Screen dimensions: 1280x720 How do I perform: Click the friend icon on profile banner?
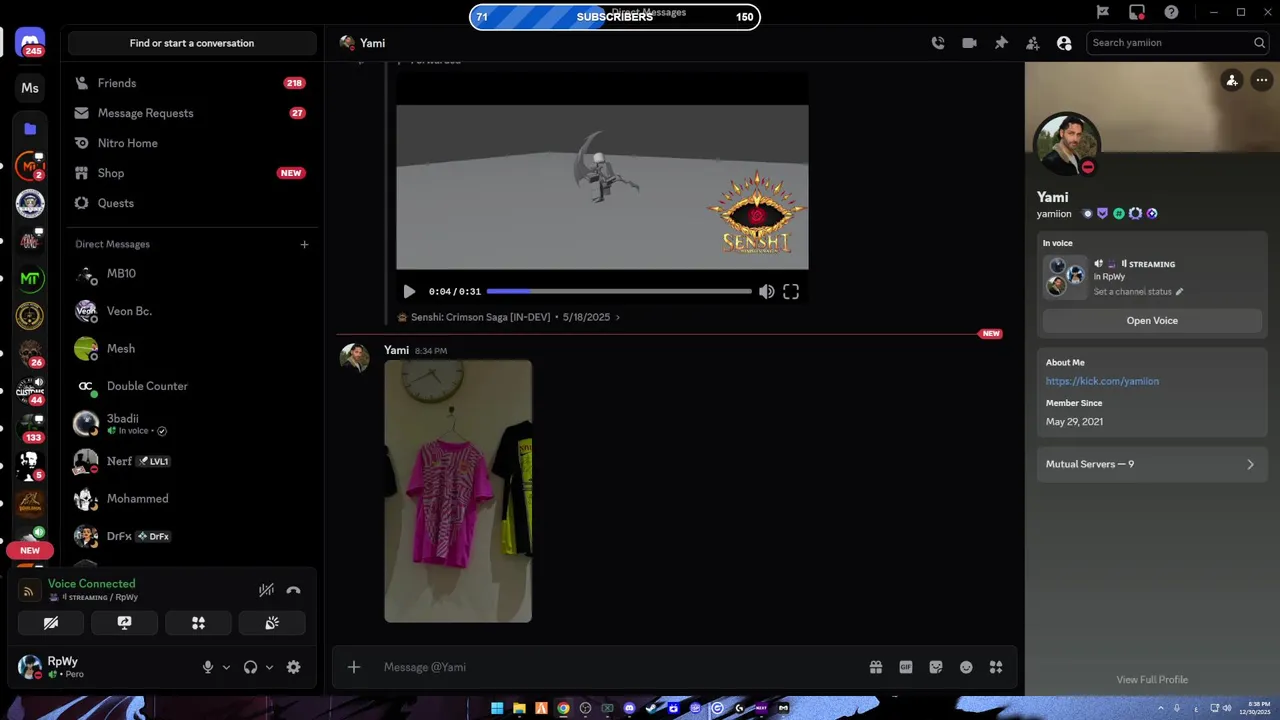pyautogui.click(x=1232, y=81)
